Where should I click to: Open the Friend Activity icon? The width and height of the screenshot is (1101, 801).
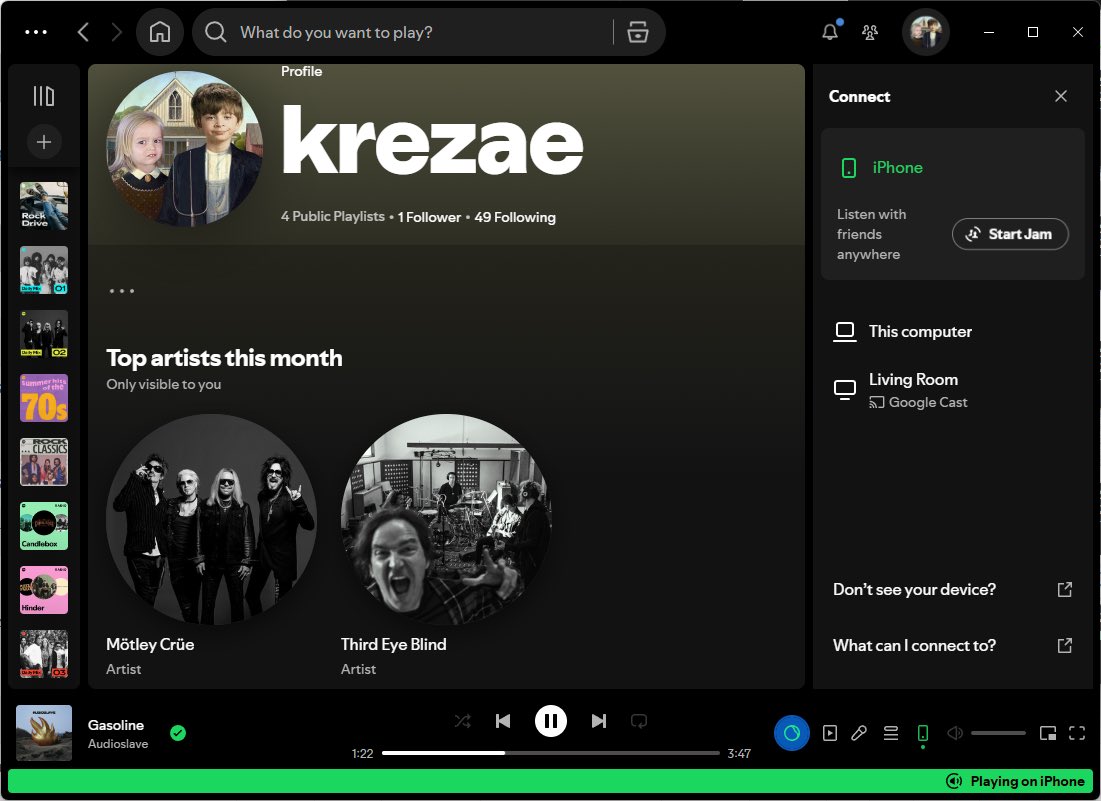coord(870,32)
